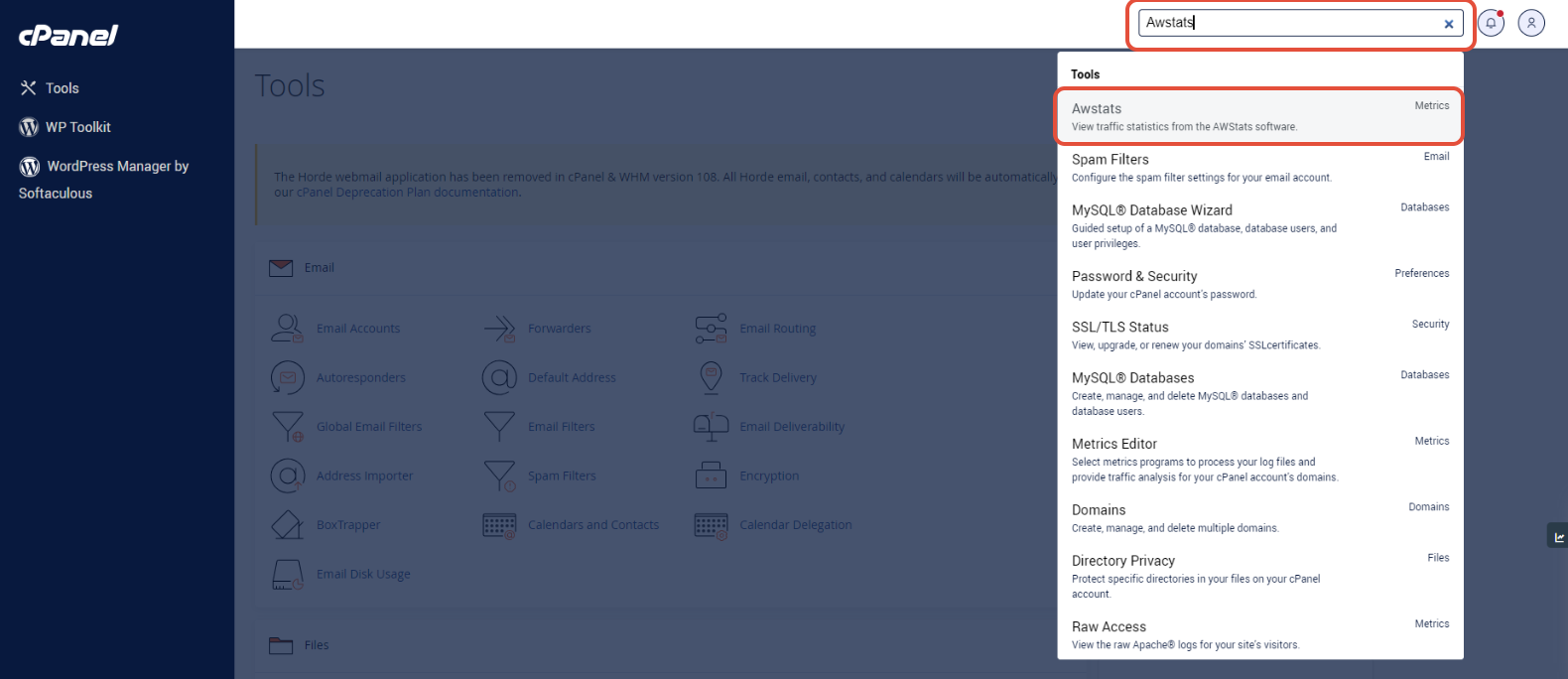Open Password & Security result
This screenshot has height=679, width=1568.
[x=1260, y=284]
